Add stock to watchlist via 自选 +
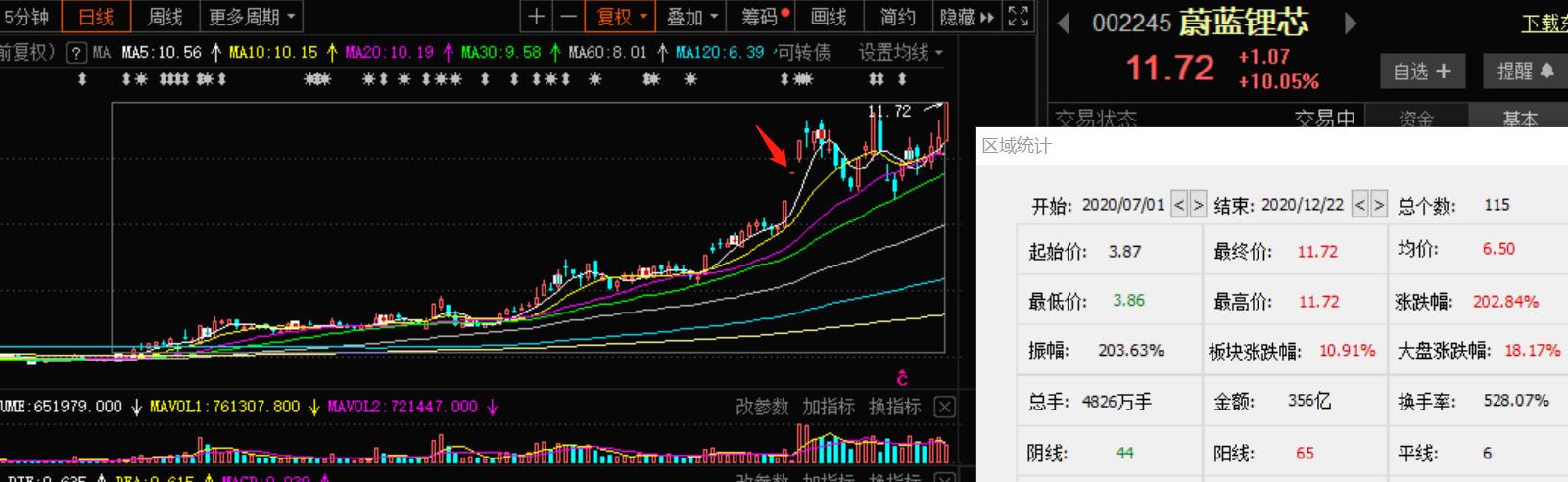This screenshot has width=1568, height=482. [x=1421, y=71]
